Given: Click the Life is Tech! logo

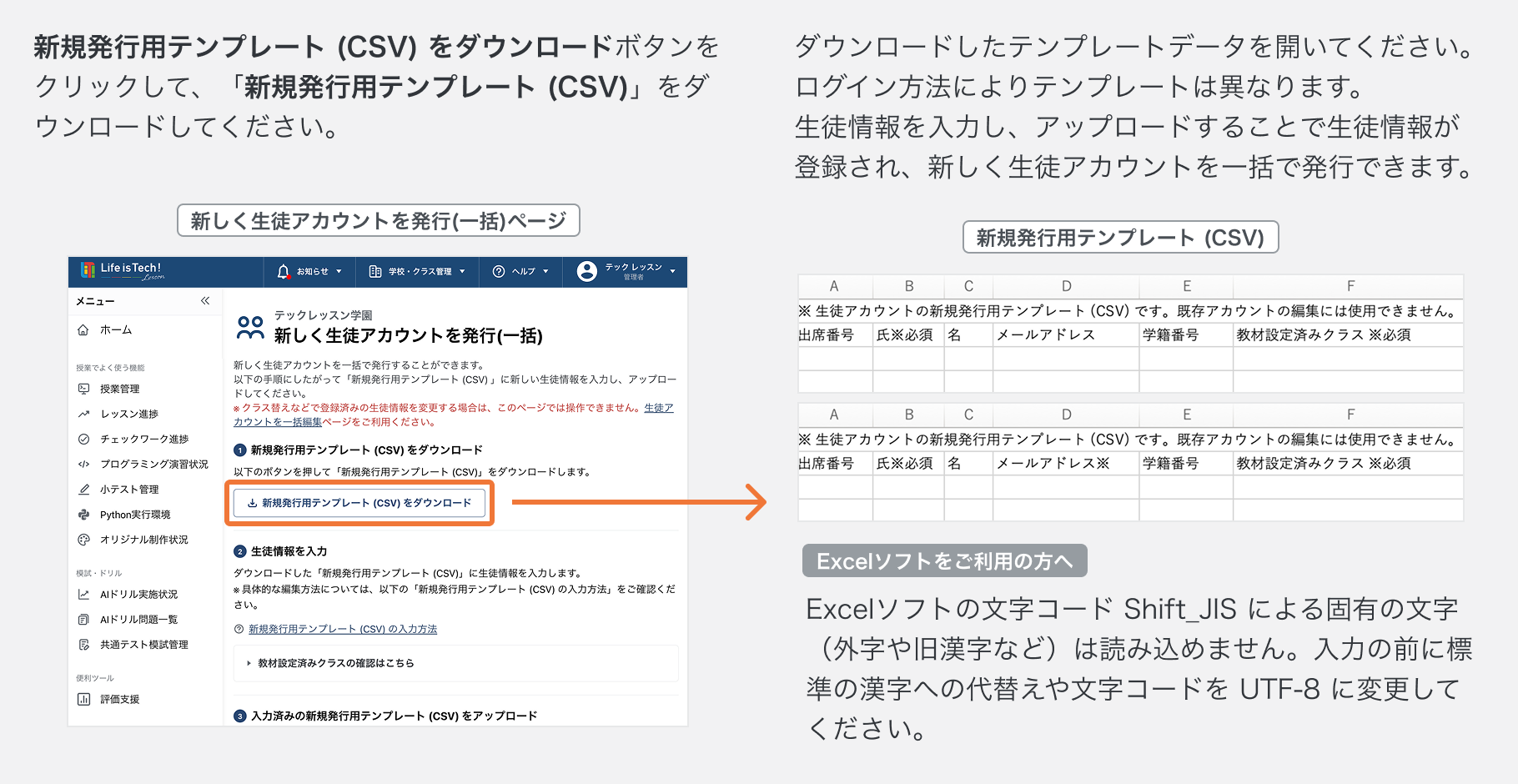Looking at the screenshot, I should pos(122,270).
